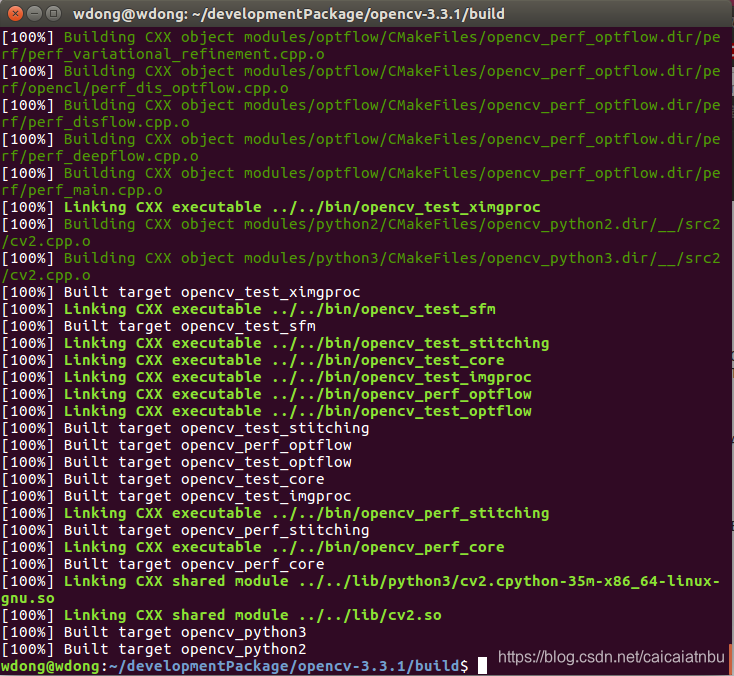Click 'Linking CXX executable ../../bin/opencv_test_ximgproc' line

(271, 207)
